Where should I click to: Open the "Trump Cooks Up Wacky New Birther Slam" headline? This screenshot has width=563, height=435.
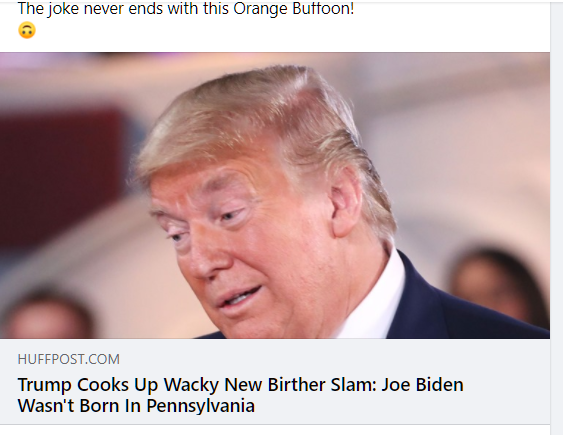241,395
